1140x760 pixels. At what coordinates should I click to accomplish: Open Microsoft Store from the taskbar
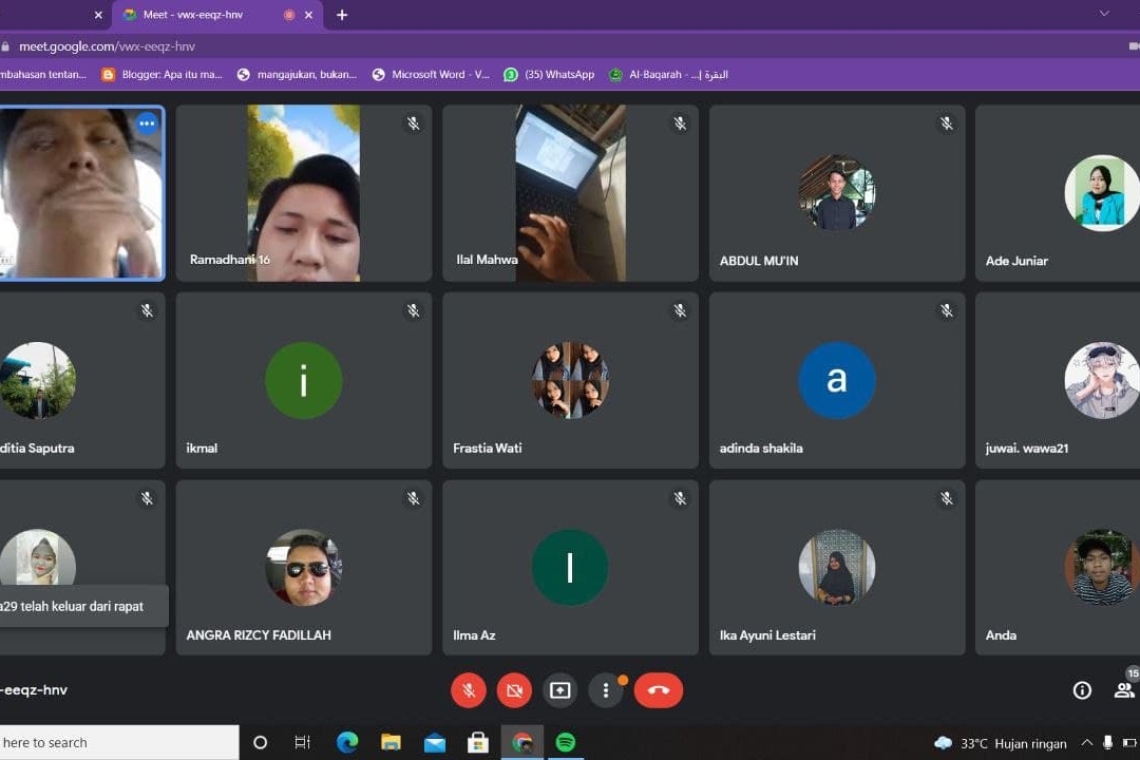click(x=478, y=743)
